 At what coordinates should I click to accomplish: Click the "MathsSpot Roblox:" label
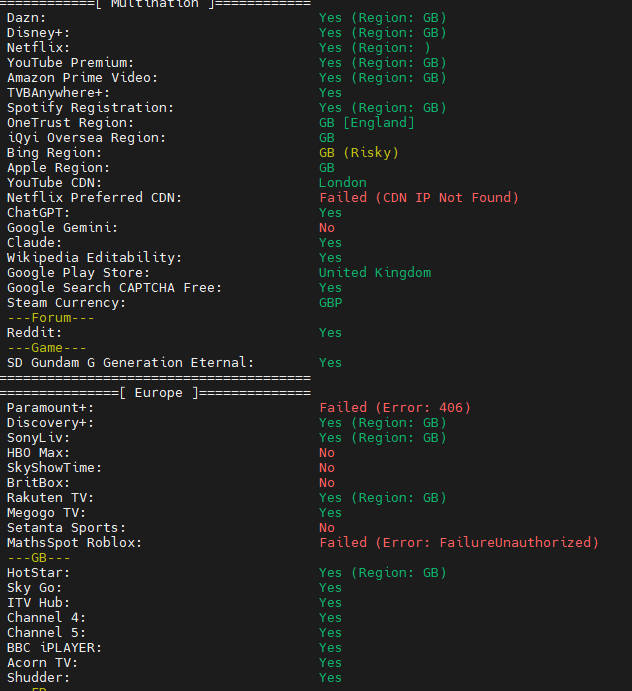tap(74, 543)
